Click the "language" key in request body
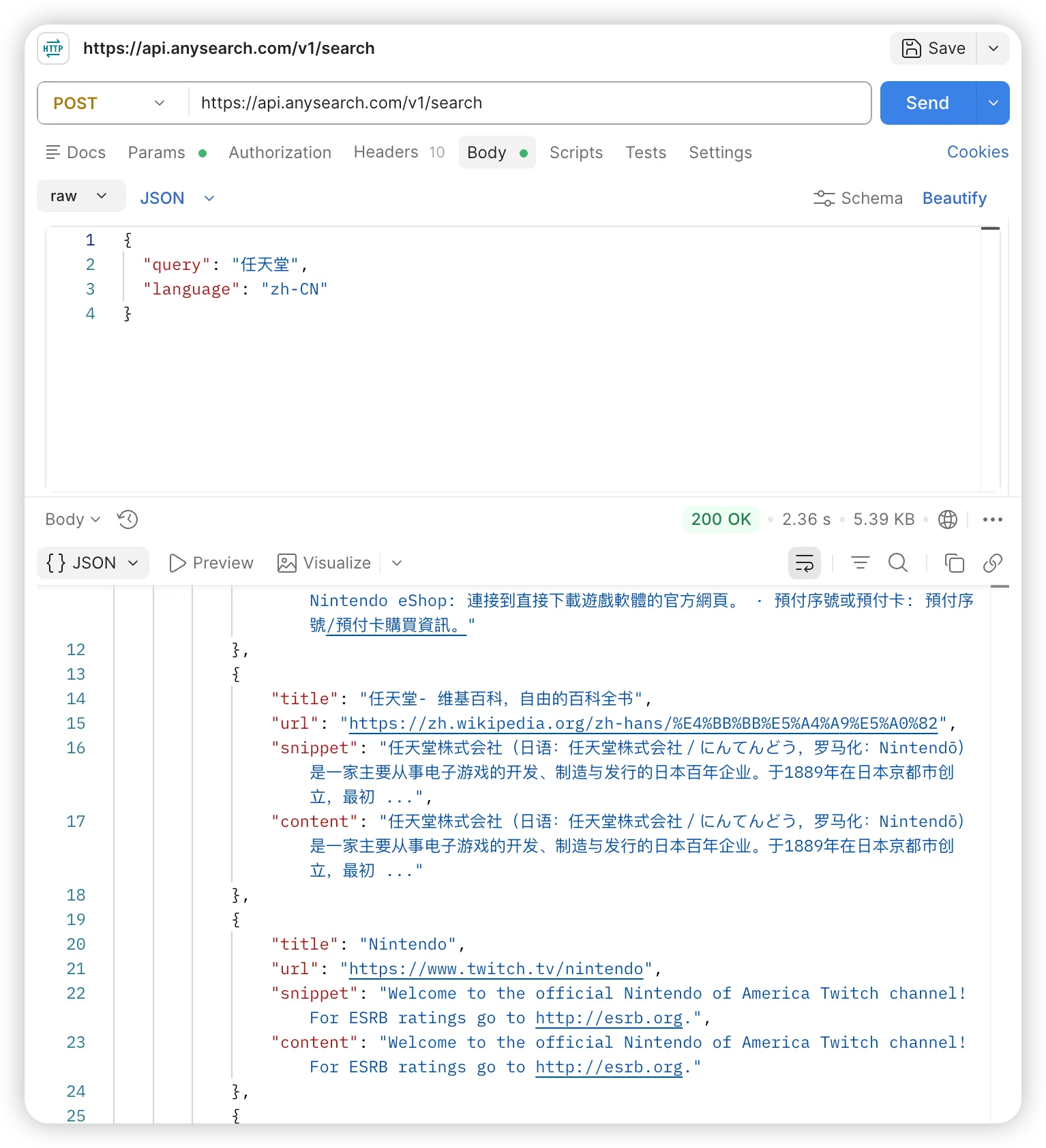 pos(192,289)
